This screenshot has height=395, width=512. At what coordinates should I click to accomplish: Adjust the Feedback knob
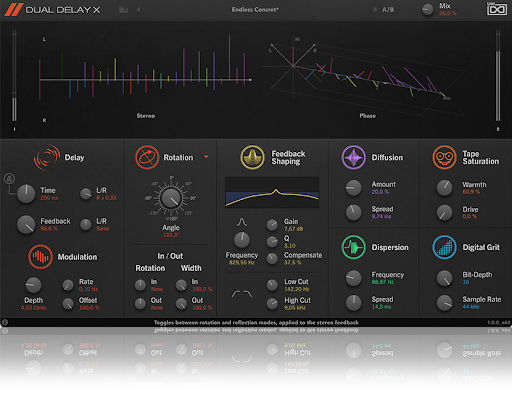coord(26,224)
